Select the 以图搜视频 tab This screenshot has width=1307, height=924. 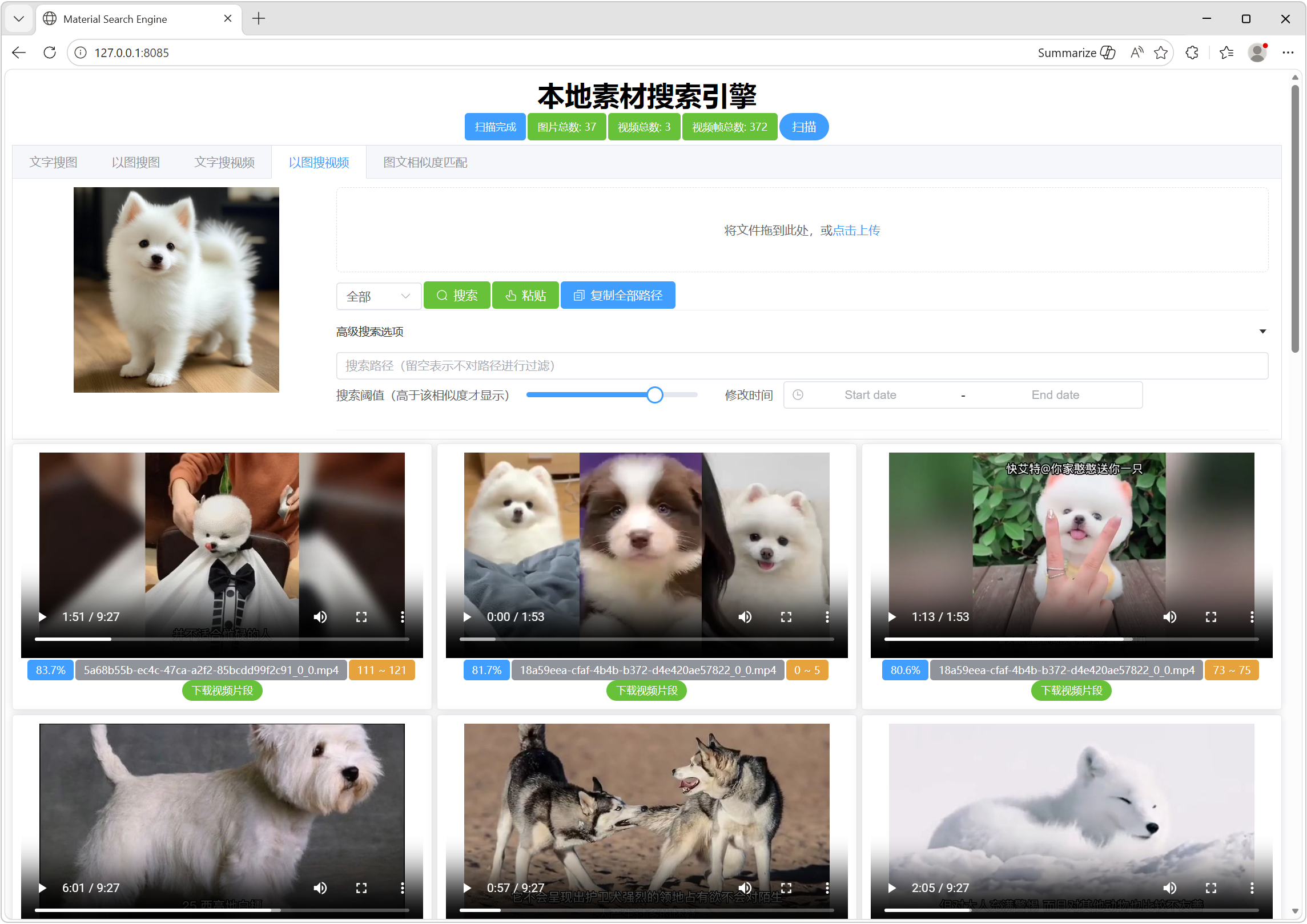click(319, 163)
